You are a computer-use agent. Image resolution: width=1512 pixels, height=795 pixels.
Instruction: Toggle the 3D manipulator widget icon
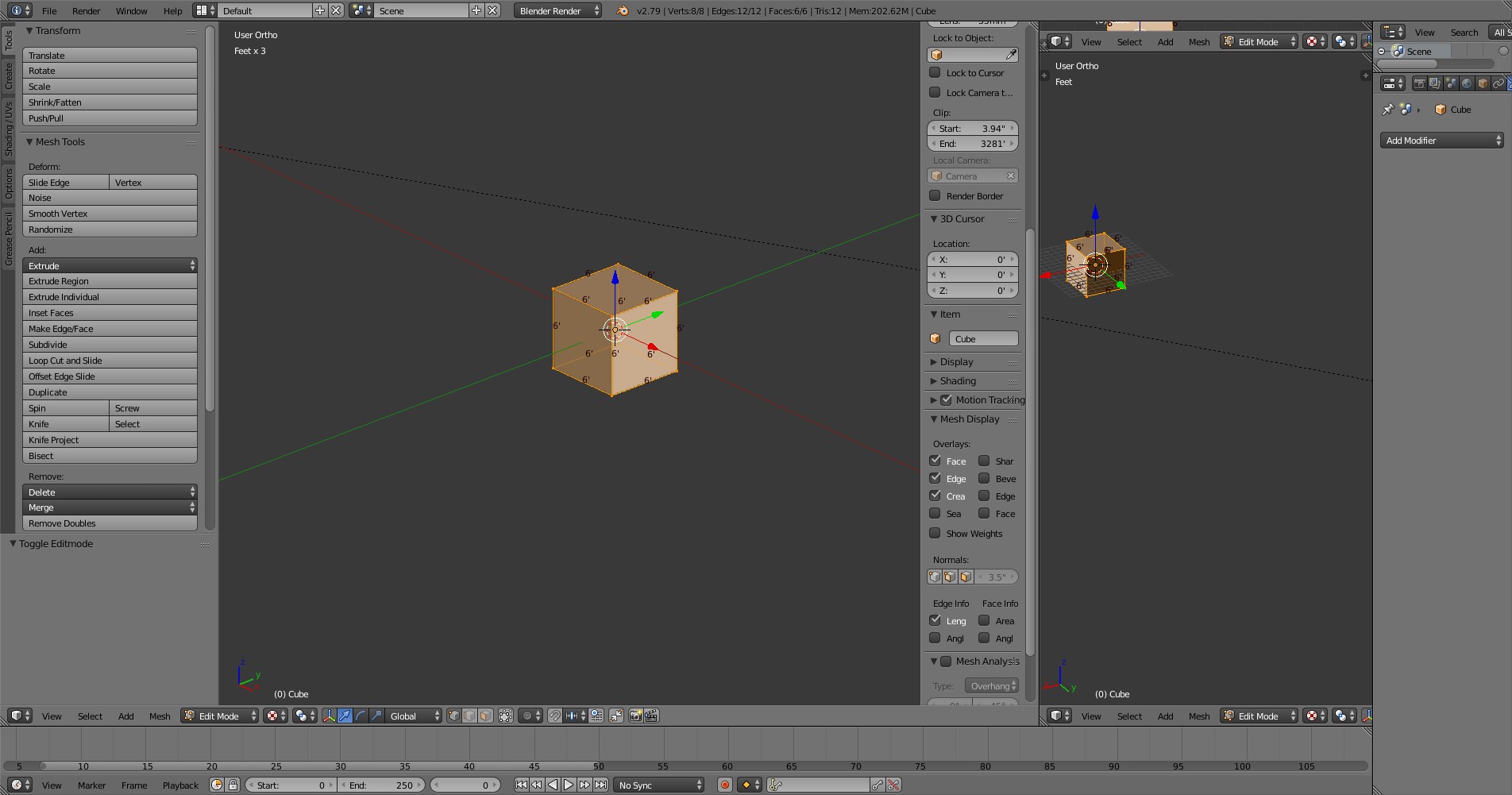tap(329, 716)
